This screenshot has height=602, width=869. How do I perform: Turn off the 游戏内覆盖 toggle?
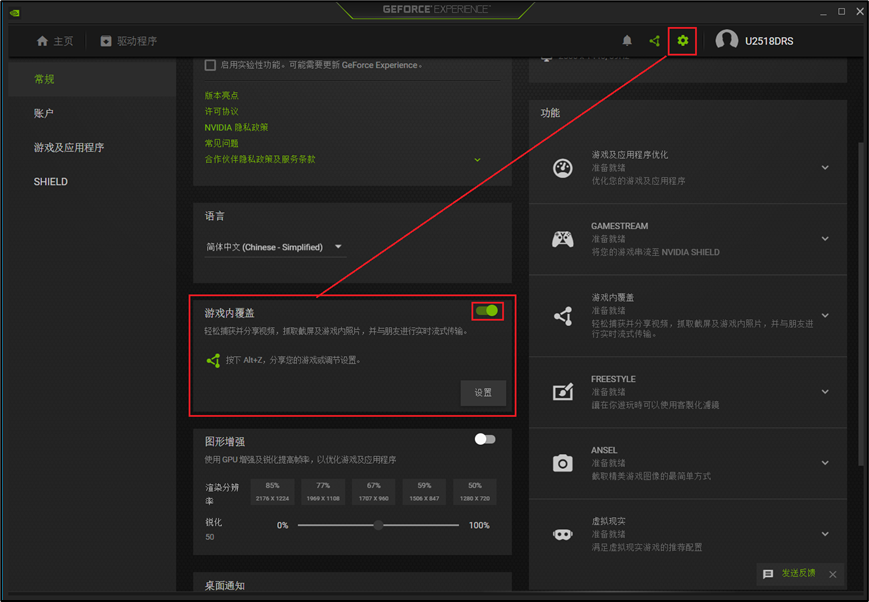tap(487, 310)
